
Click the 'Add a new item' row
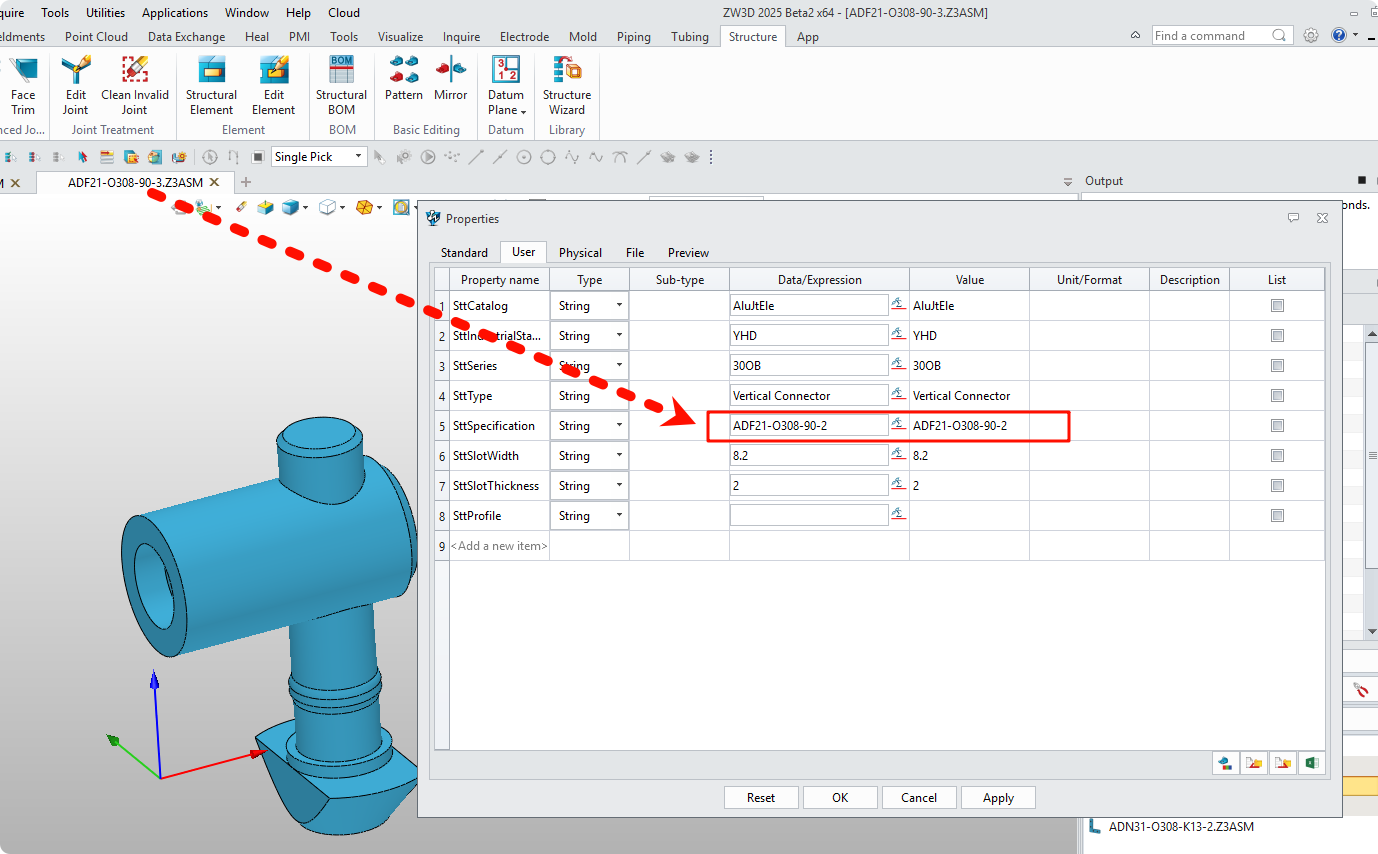point(499,546)
